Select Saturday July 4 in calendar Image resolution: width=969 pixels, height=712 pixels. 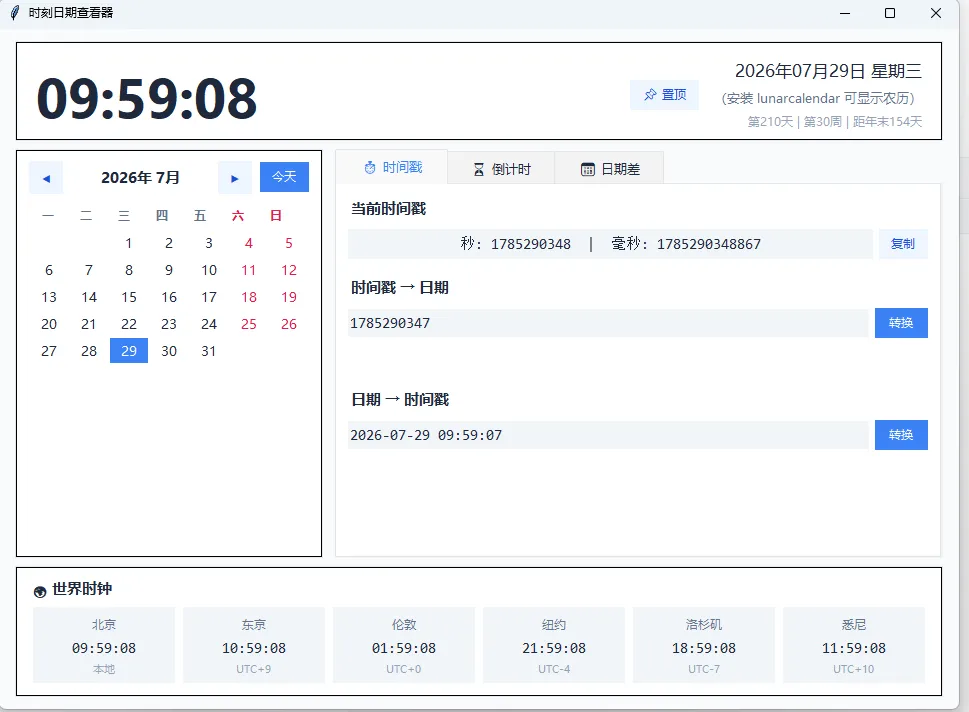tap(249, 243)
